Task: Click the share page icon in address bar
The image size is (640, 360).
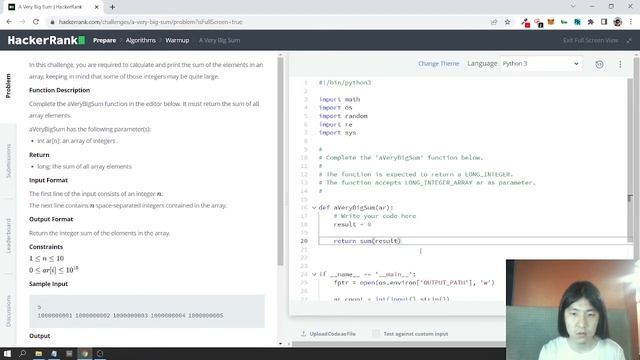Action: point(494,22)
